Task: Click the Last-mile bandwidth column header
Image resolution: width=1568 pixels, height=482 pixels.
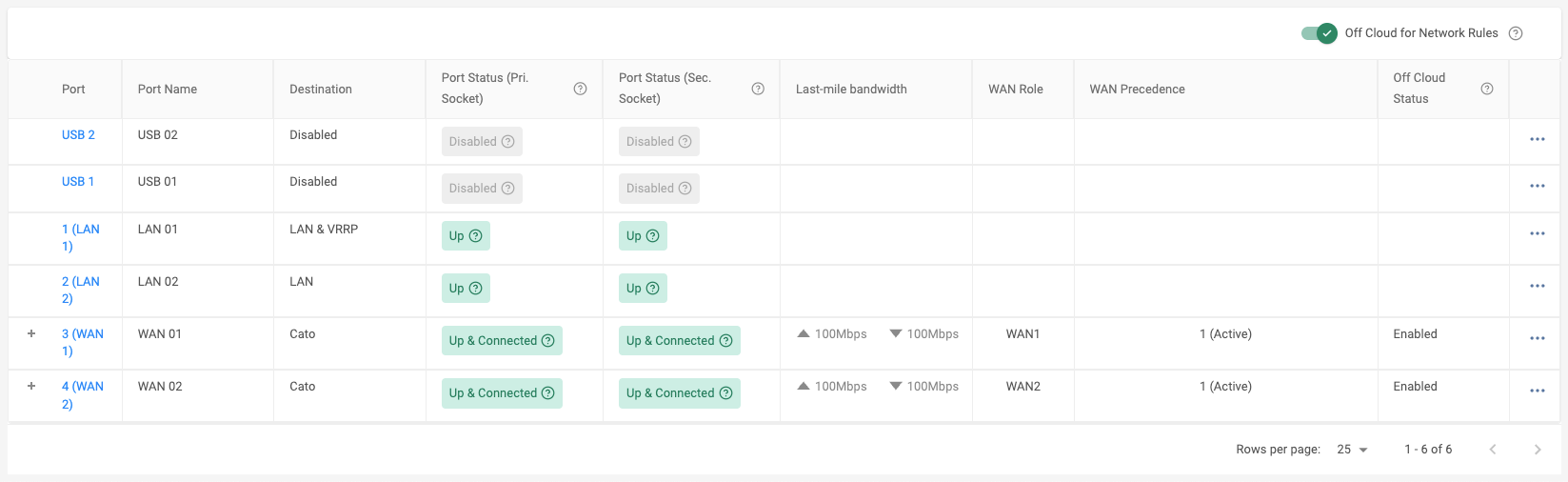Action: [851, 90]
